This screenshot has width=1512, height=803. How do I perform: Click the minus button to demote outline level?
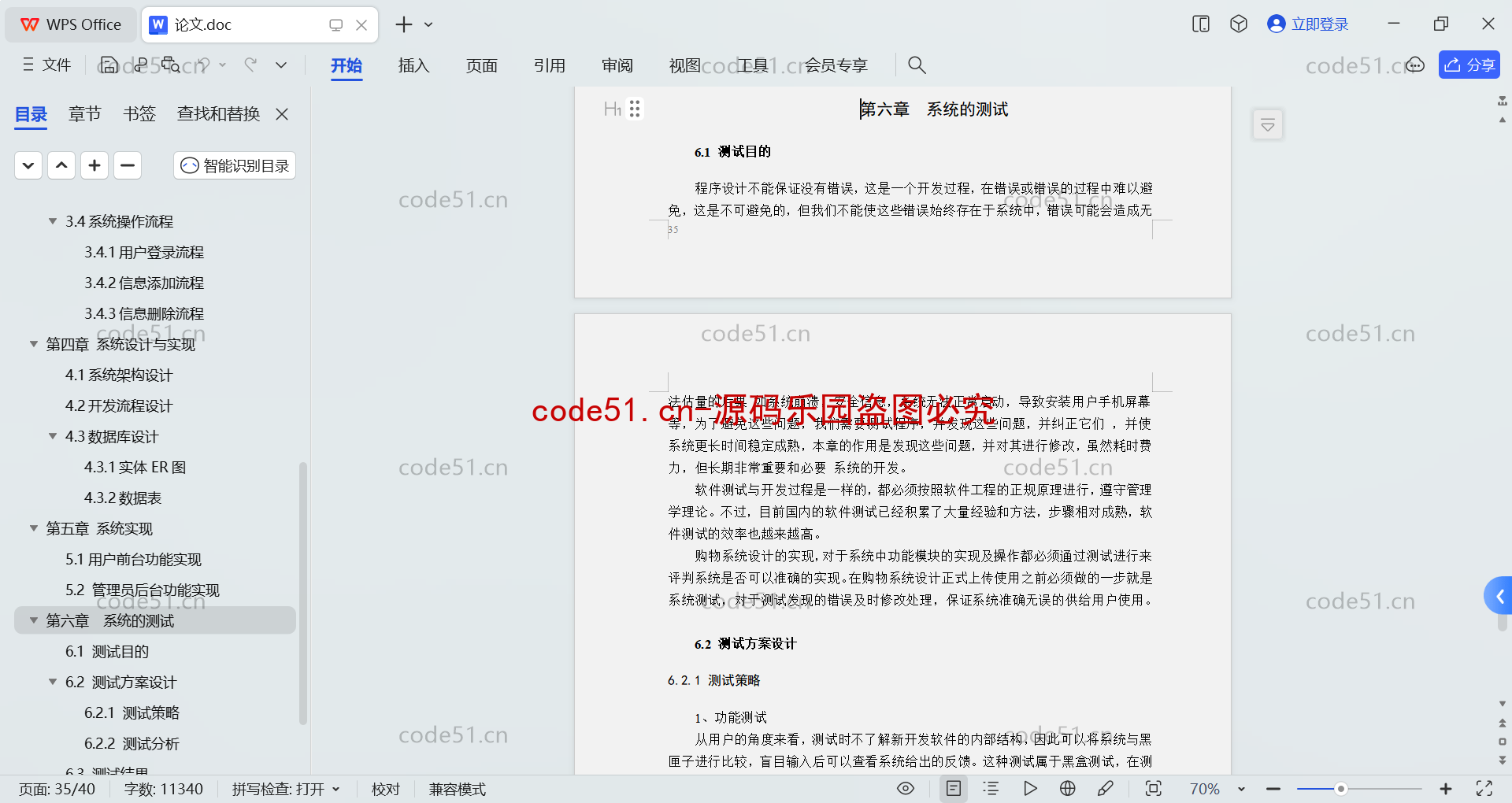128,165
